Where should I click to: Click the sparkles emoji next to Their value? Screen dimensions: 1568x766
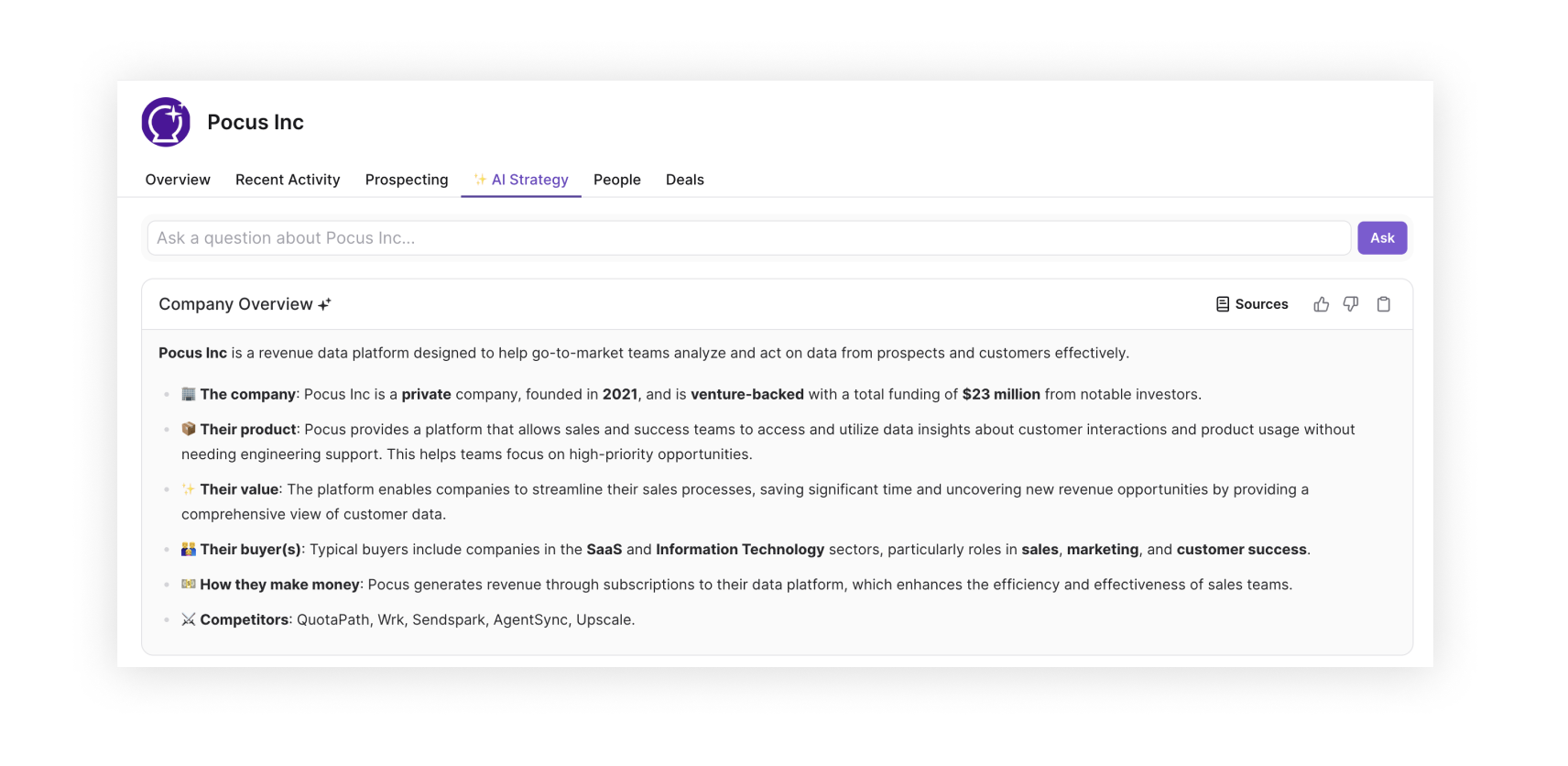[189, 489]
